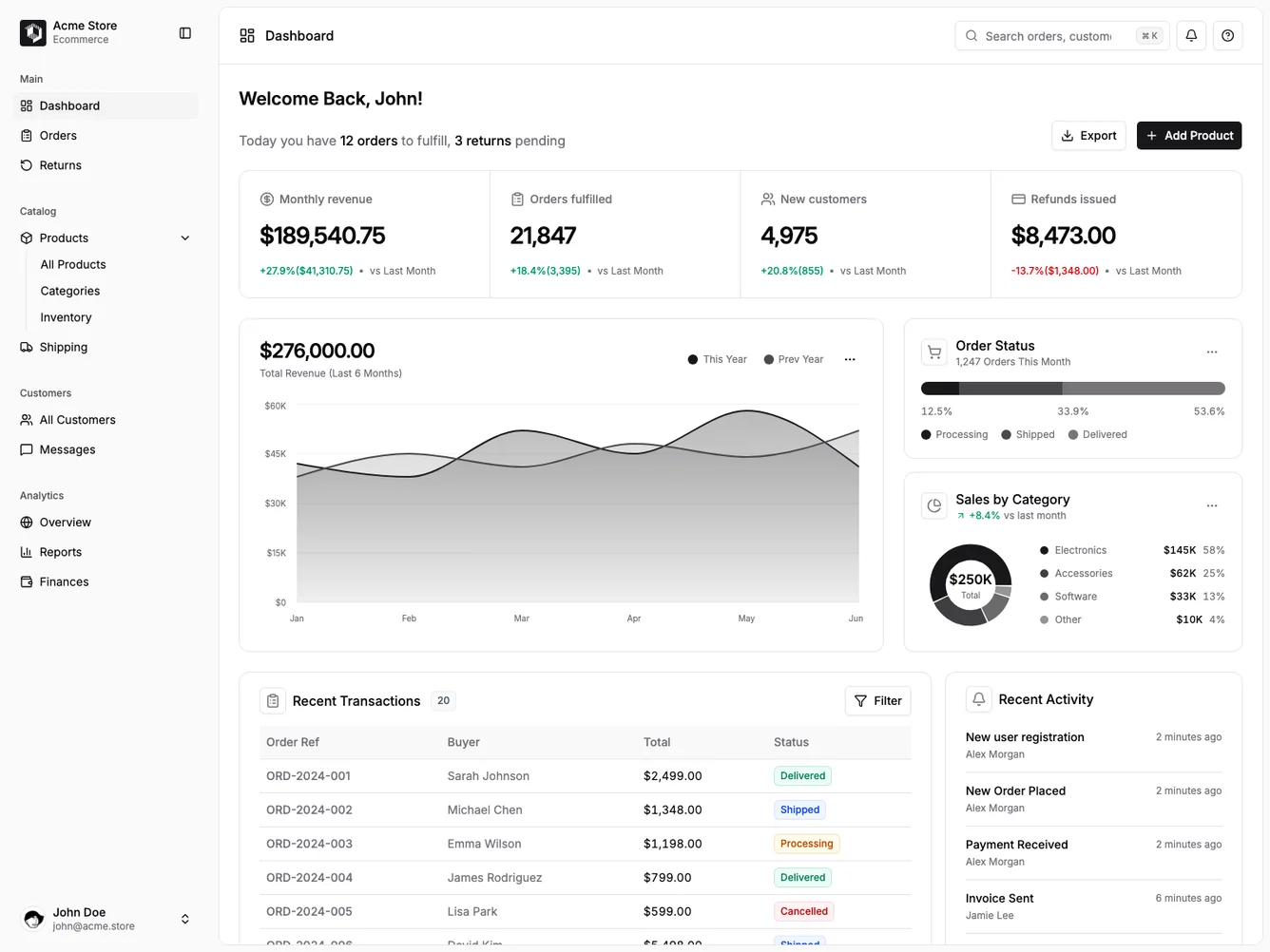The image size is (1270, 952).
Task: Open the notifications bell icon
Action: [1190, 35]
